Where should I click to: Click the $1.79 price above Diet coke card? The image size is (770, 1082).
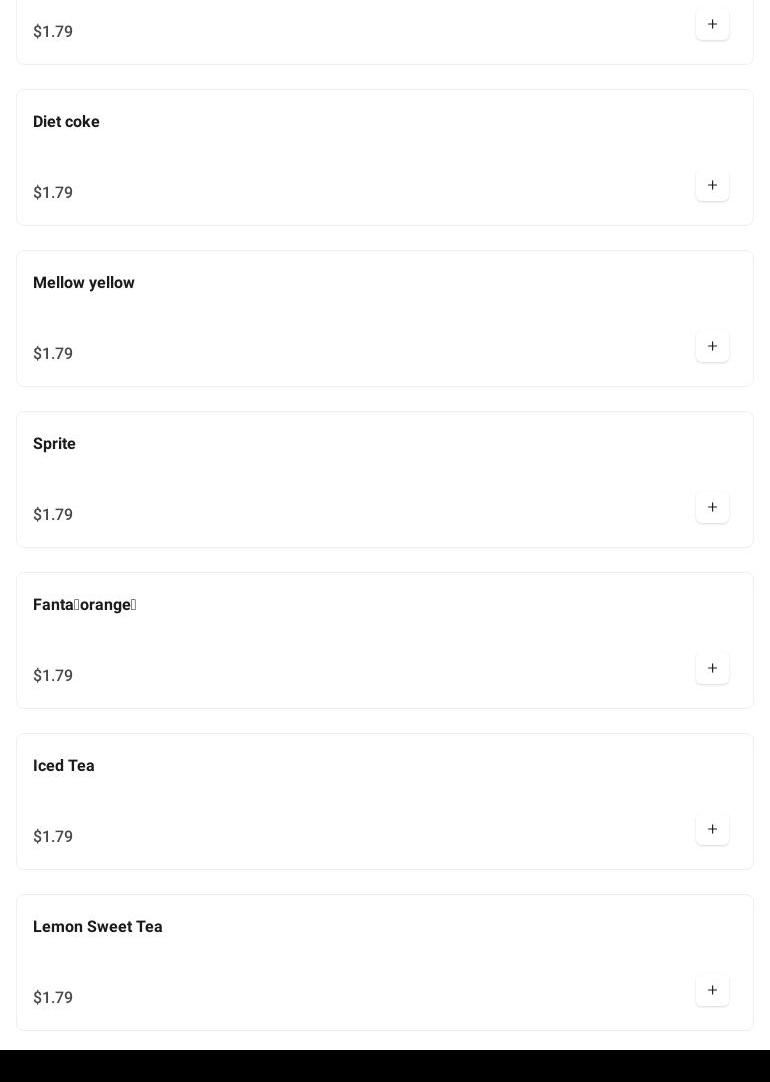pyautogui.click(x=53, y=32)
